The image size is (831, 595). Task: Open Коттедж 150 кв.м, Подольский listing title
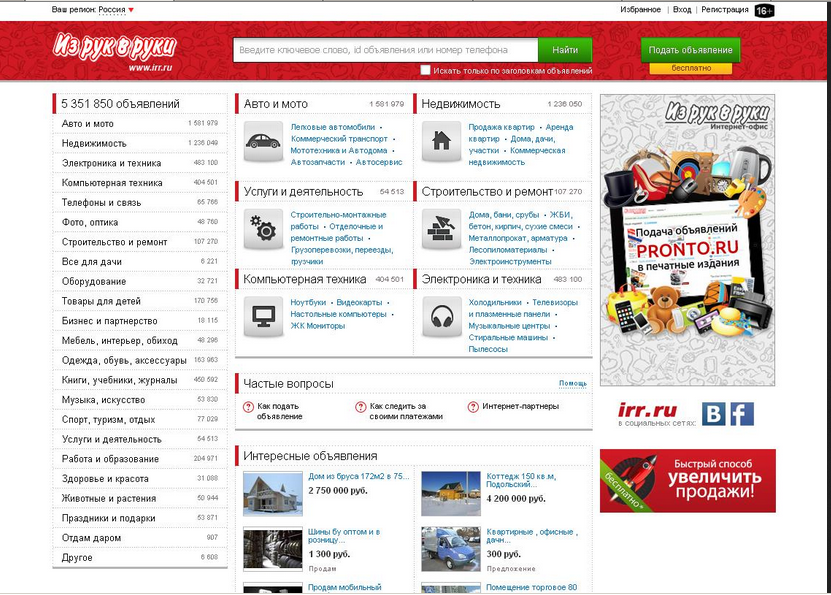point(521,480)
